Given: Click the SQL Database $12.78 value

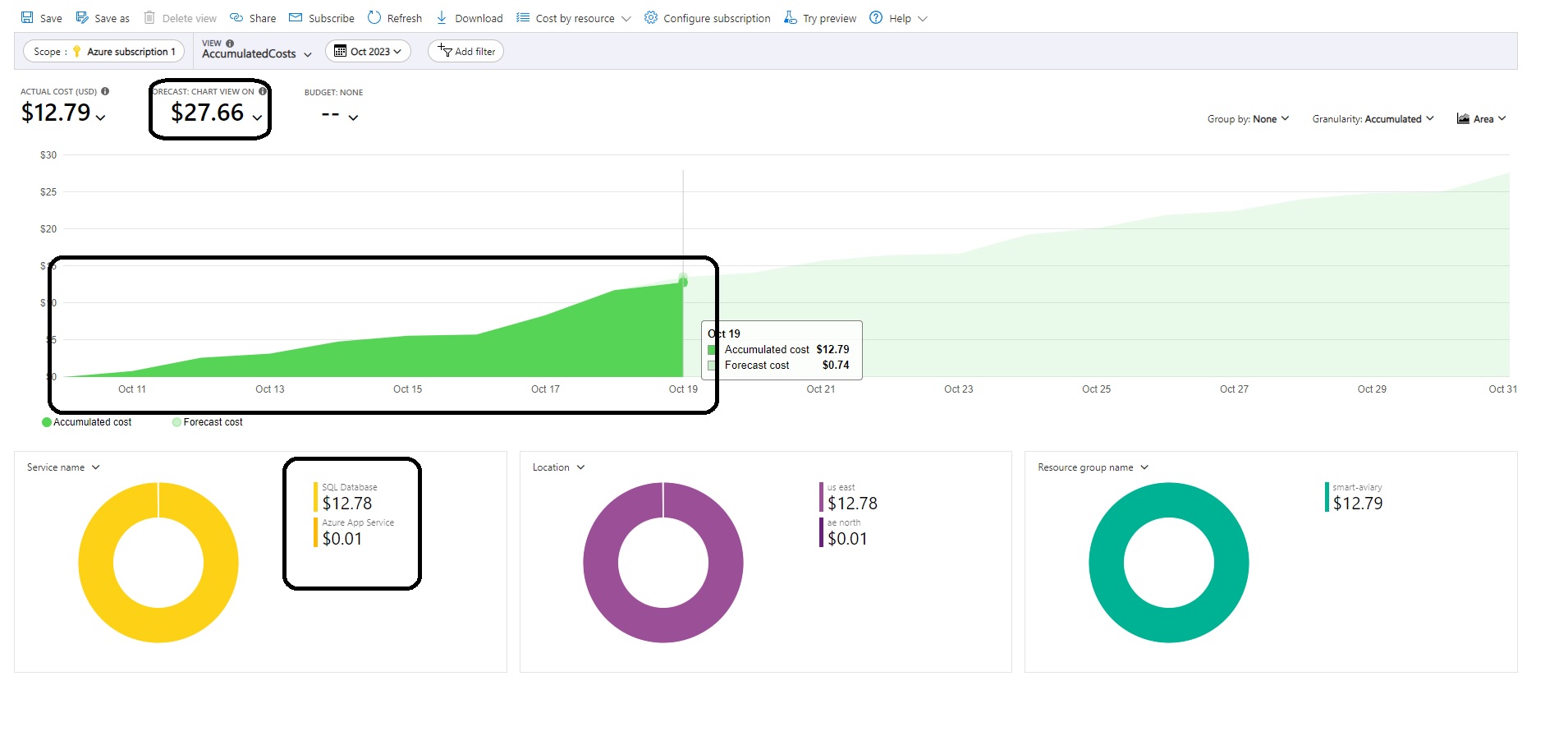Looking at the screenshot, I should pos(347,504).
